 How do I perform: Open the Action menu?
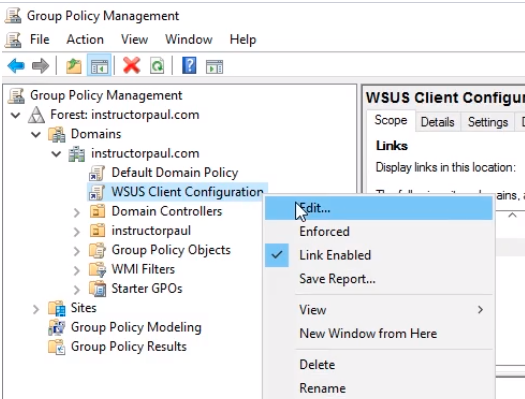(x=85, y=39)
